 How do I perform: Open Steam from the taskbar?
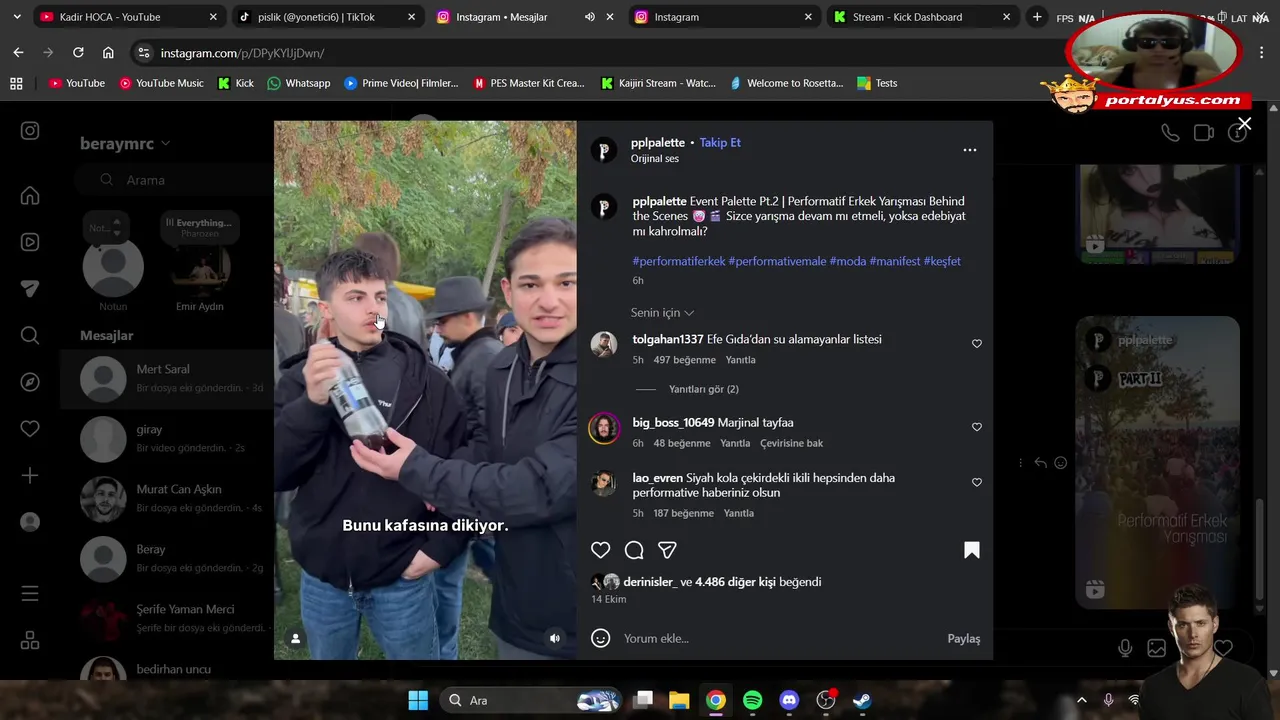[862, 701]
